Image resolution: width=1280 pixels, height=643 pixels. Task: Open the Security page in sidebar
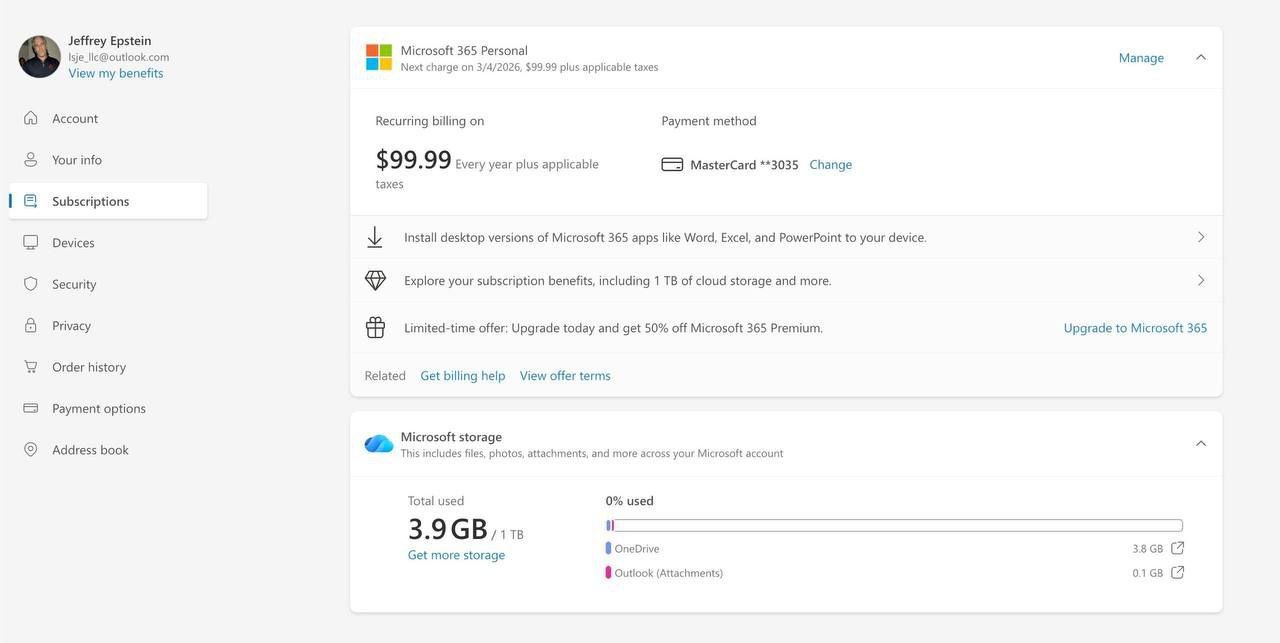[x=74, y=284]
